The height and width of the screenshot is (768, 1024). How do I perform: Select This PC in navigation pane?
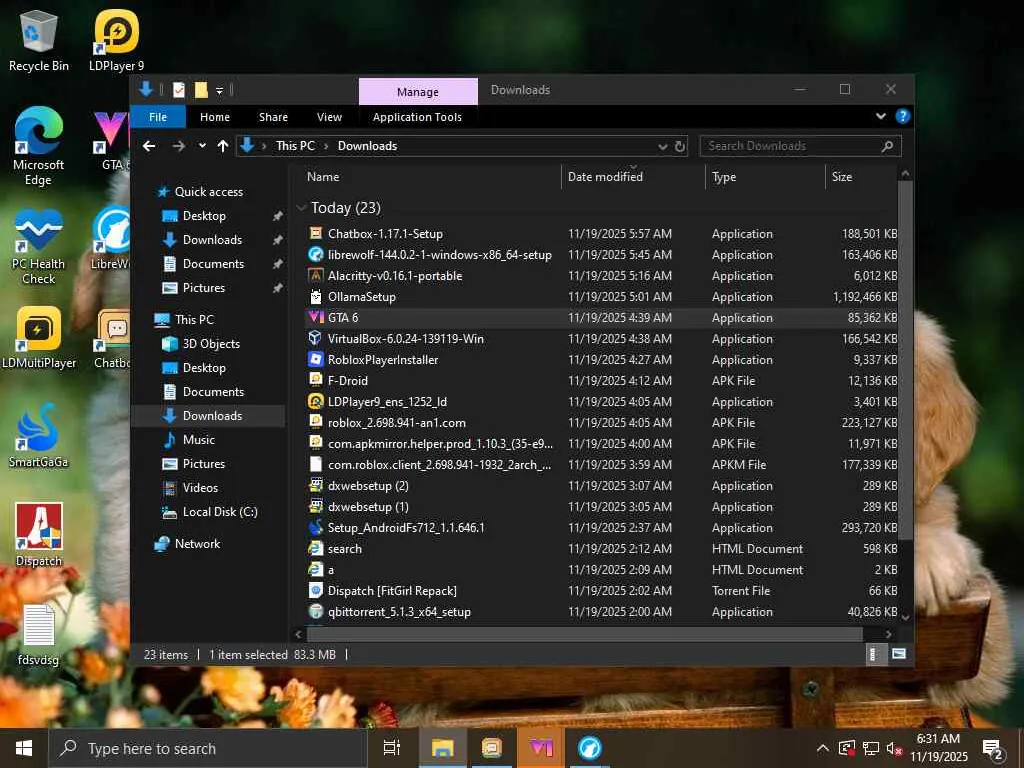194,319
